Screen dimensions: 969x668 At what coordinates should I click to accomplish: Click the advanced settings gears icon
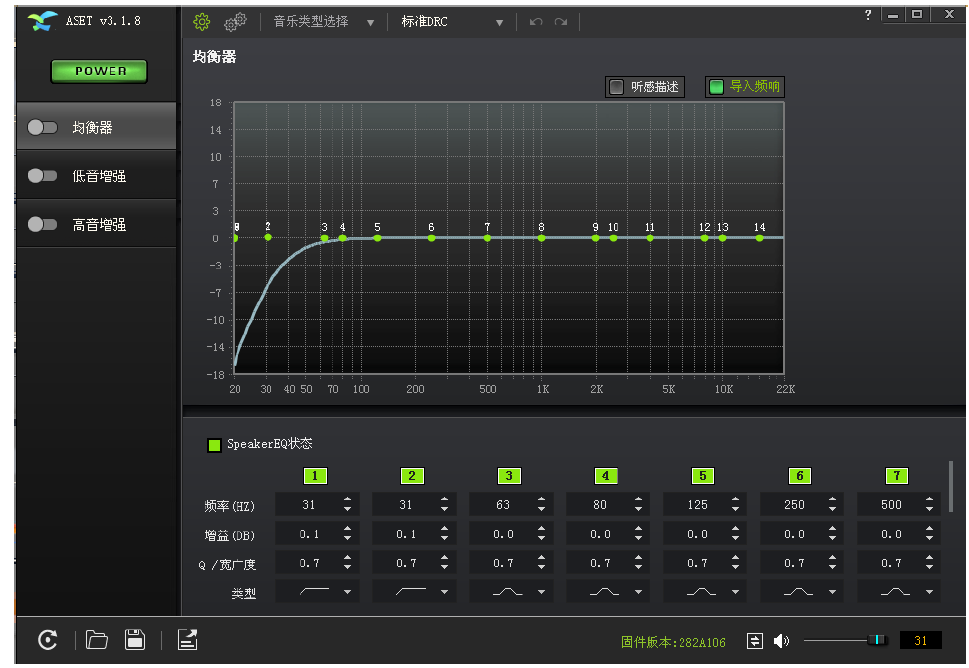click(234, 21)
